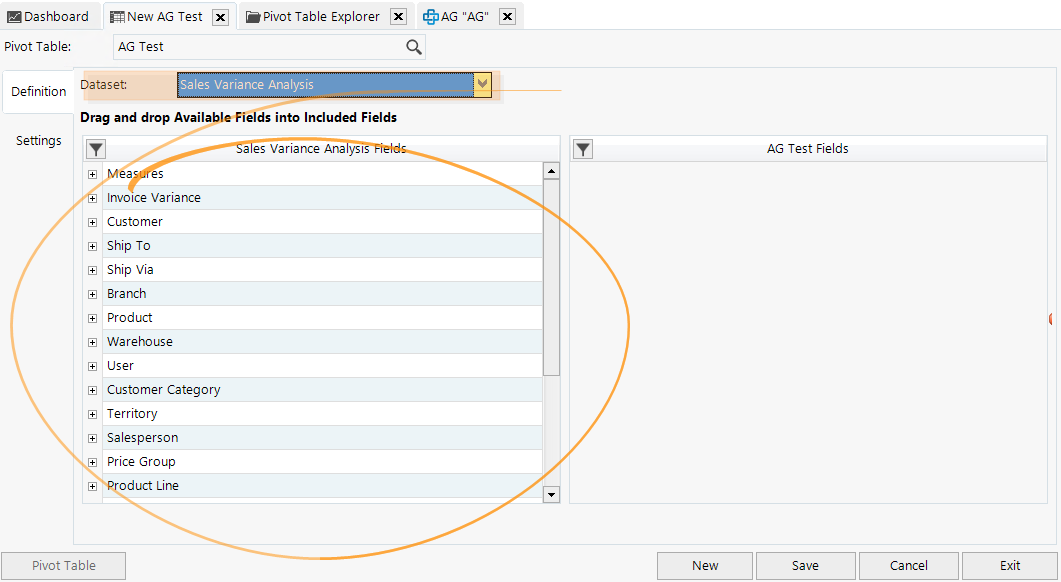Expand the Price Group node
The width and height of the screenshot is (1061, 582).
[x=93, y=463]
